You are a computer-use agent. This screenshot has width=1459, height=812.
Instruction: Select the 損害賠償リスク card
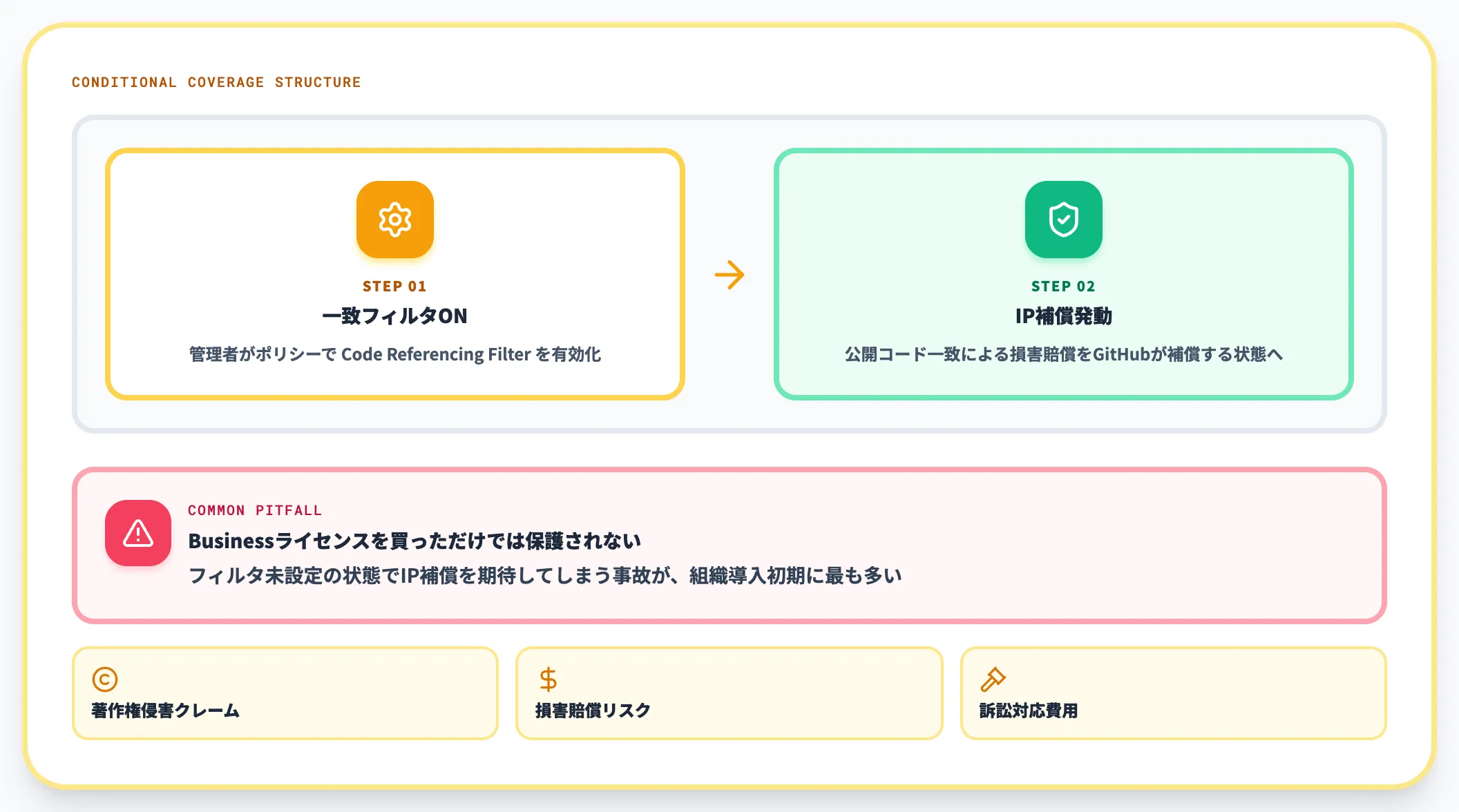point(729,693)
